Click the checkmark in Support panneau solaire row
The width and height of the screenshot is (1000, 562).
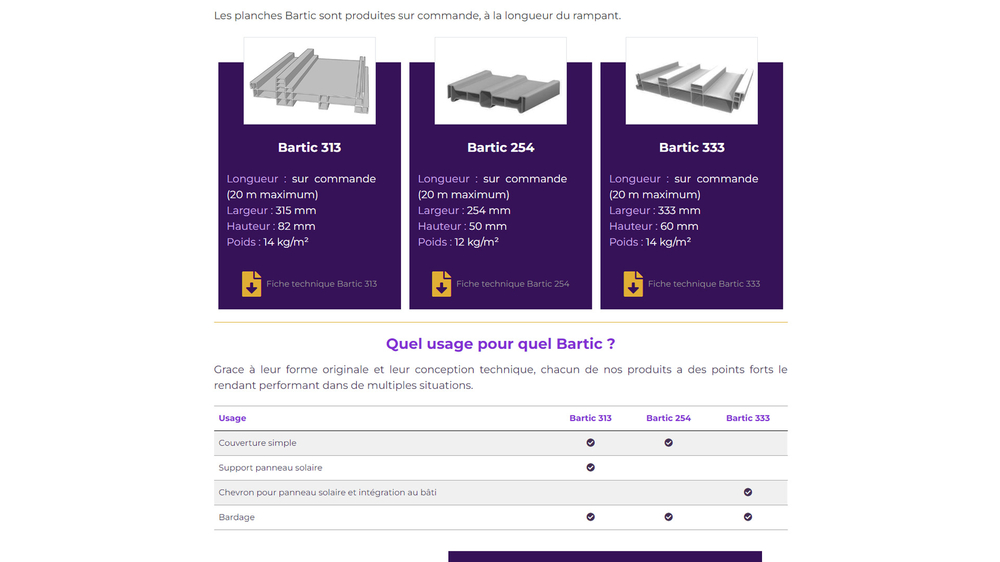coord(590,467)
